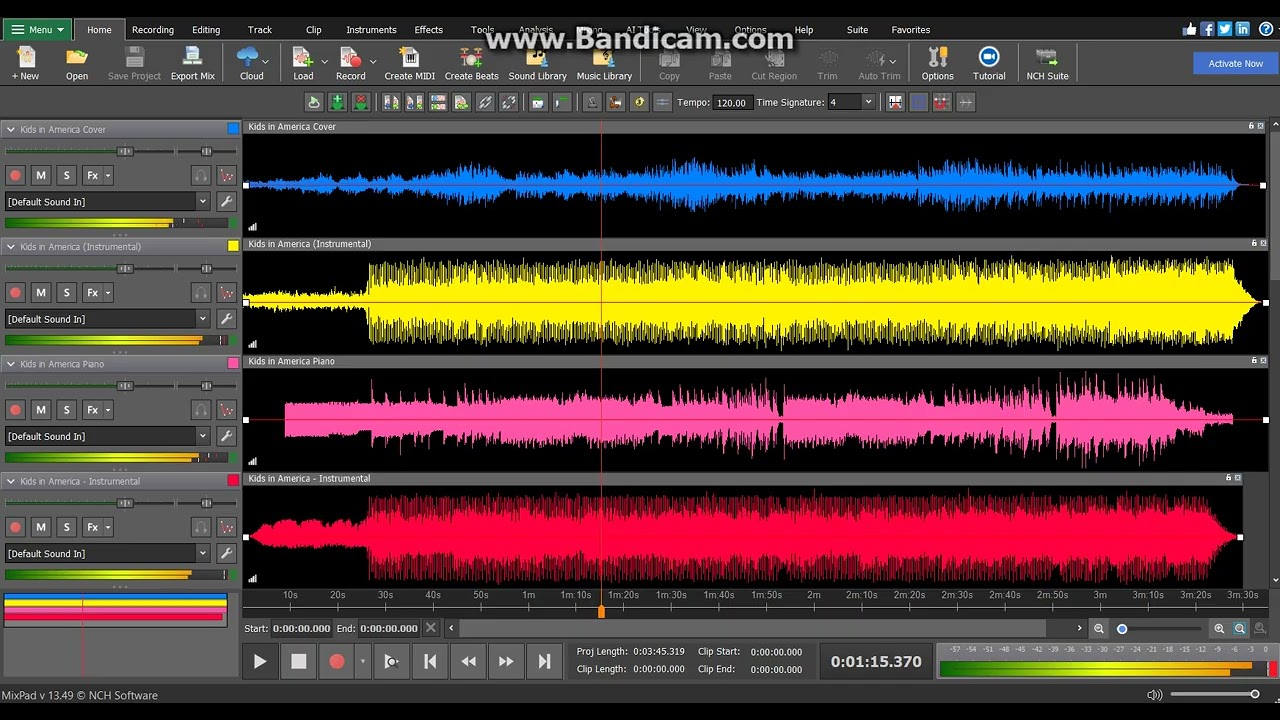Launch the Tutorial

[989, 63]
